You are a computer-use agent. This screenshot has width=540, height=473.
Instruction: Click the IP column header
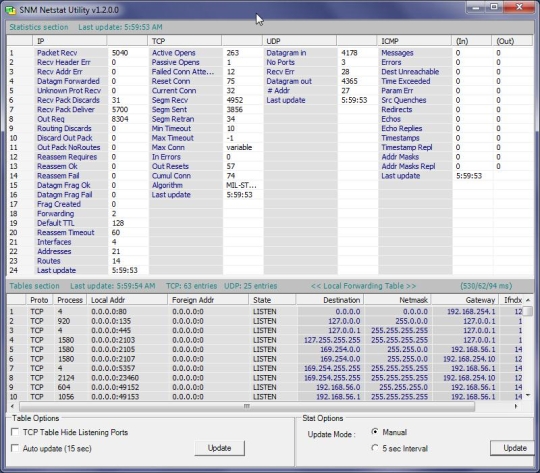point(70,41)
